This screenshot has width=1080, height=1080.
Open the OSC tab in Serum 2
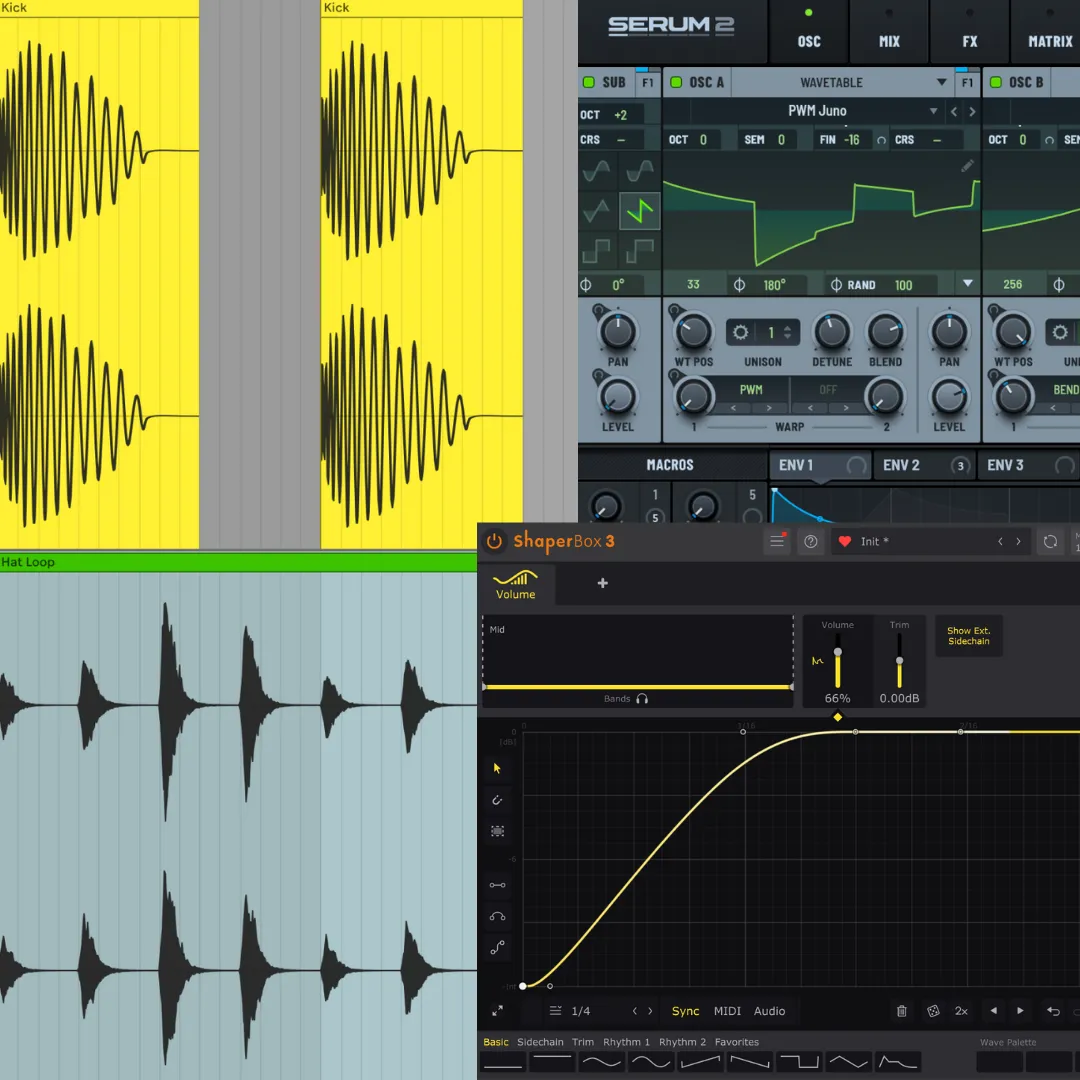[809, 31]
